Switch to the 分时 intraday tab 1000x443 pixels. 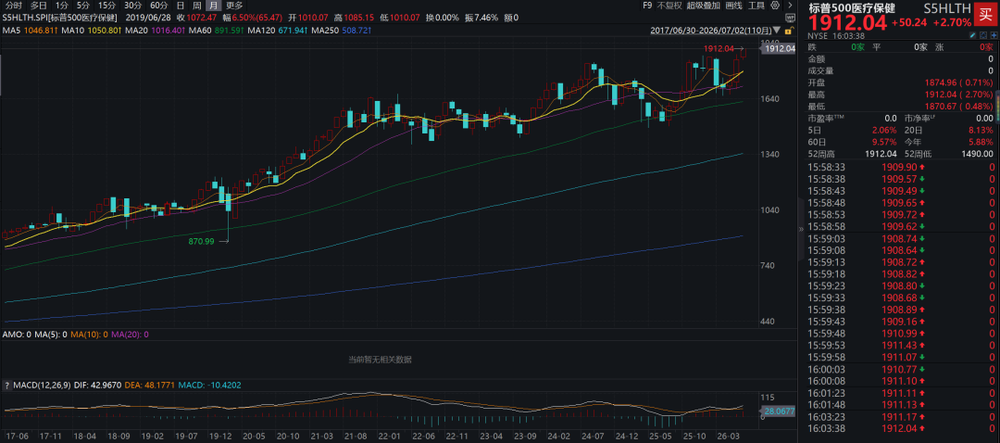(x=13, y=5)
